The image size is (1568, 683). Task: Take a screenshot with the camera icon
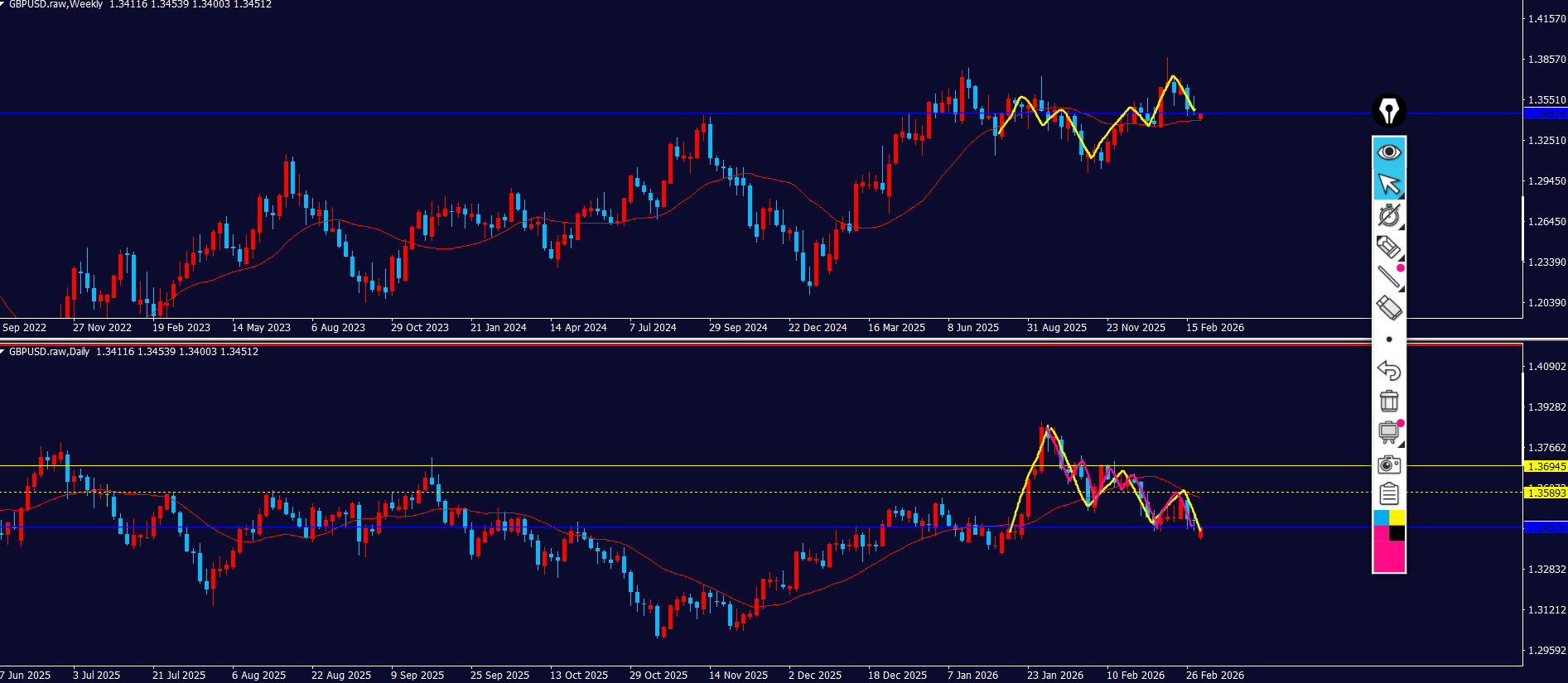click(x=1389, y=464)
